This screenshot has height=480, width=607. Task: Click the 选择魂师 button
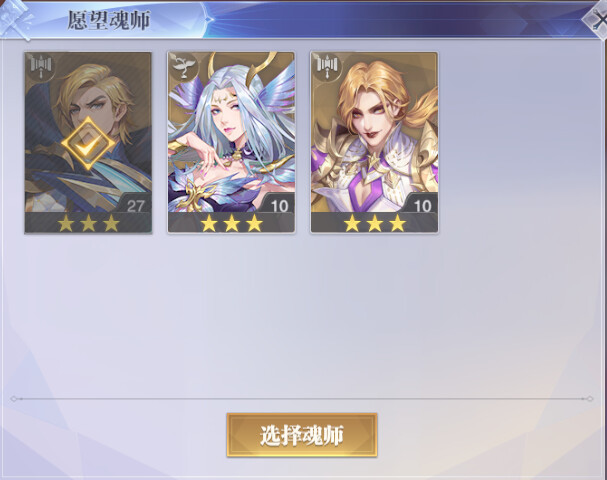click(x=302, y=435)
